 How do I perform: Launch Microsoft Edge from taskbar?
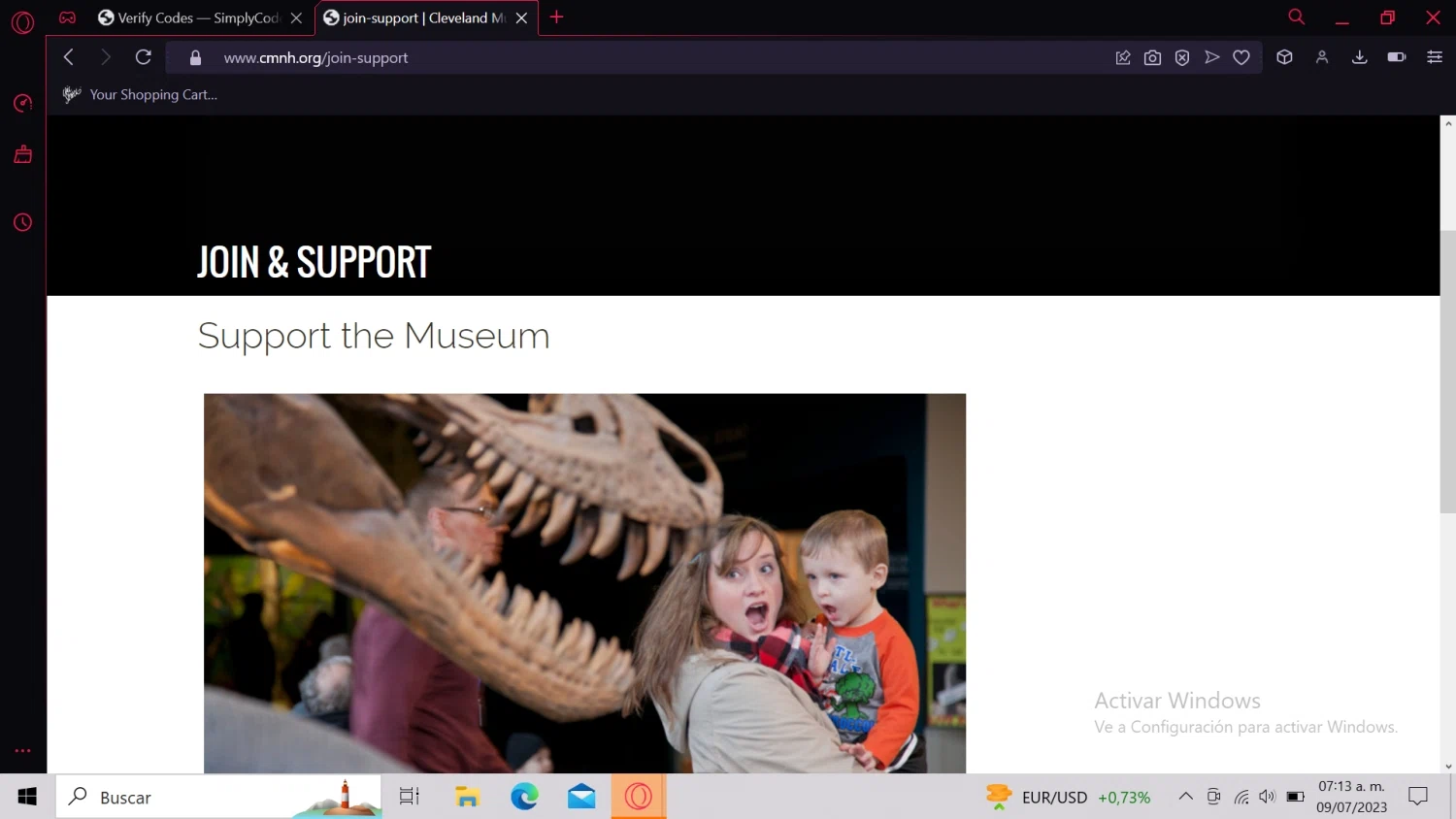point(524,797)
